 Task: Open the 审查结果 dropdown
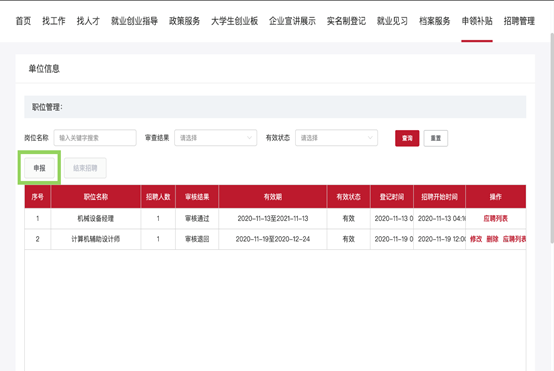coord(216,138)
